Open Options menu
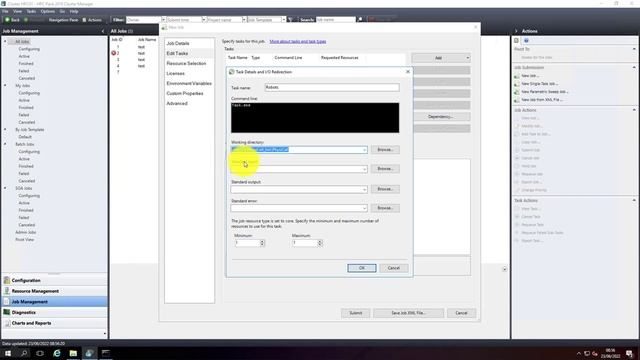Screen dimensions: 640x360 coord(47,11)
